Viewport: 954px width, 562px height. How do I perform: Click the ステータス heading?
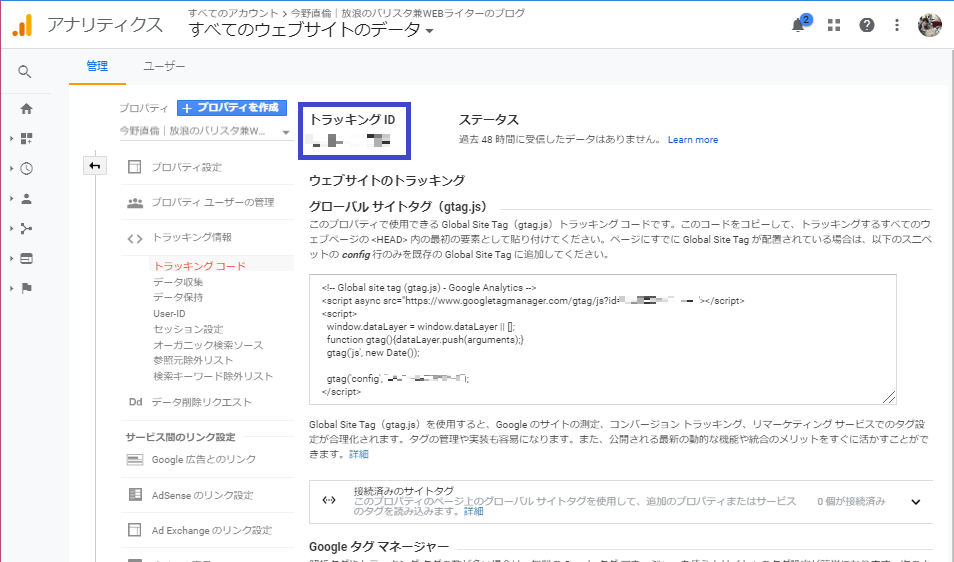click(489, 119)
